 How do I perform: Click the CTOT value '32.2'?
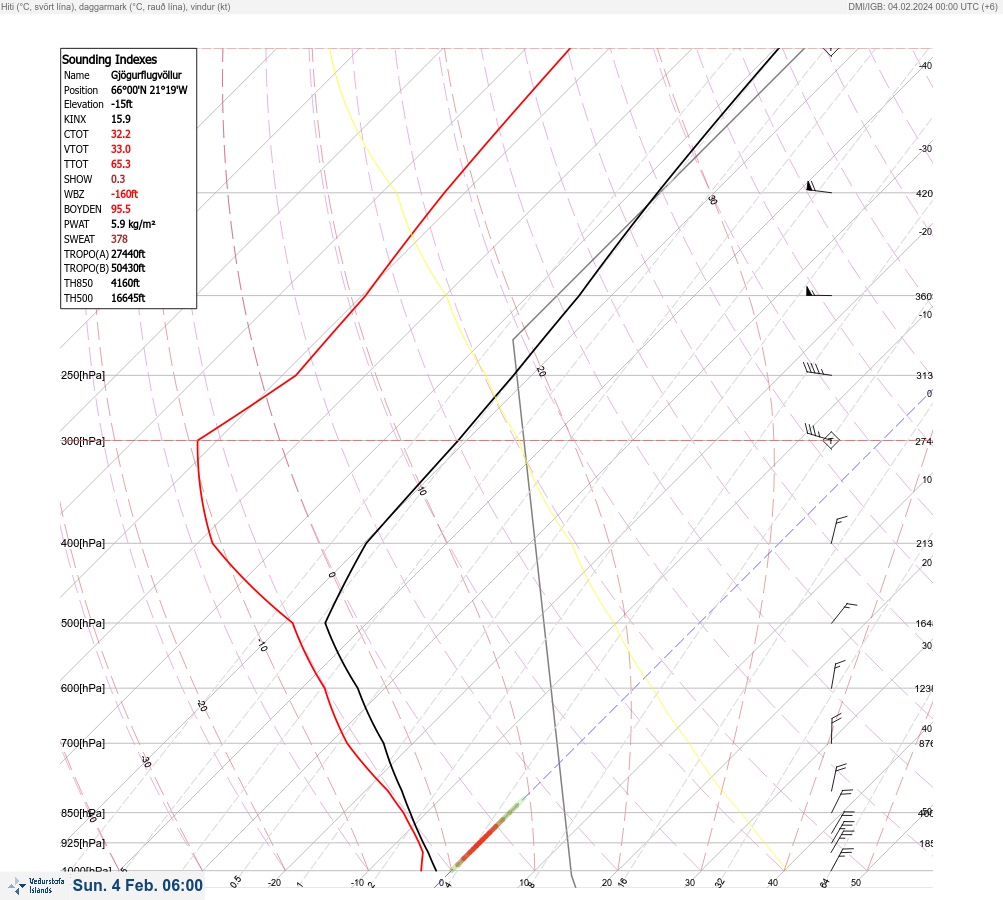[x=121, y=134]
